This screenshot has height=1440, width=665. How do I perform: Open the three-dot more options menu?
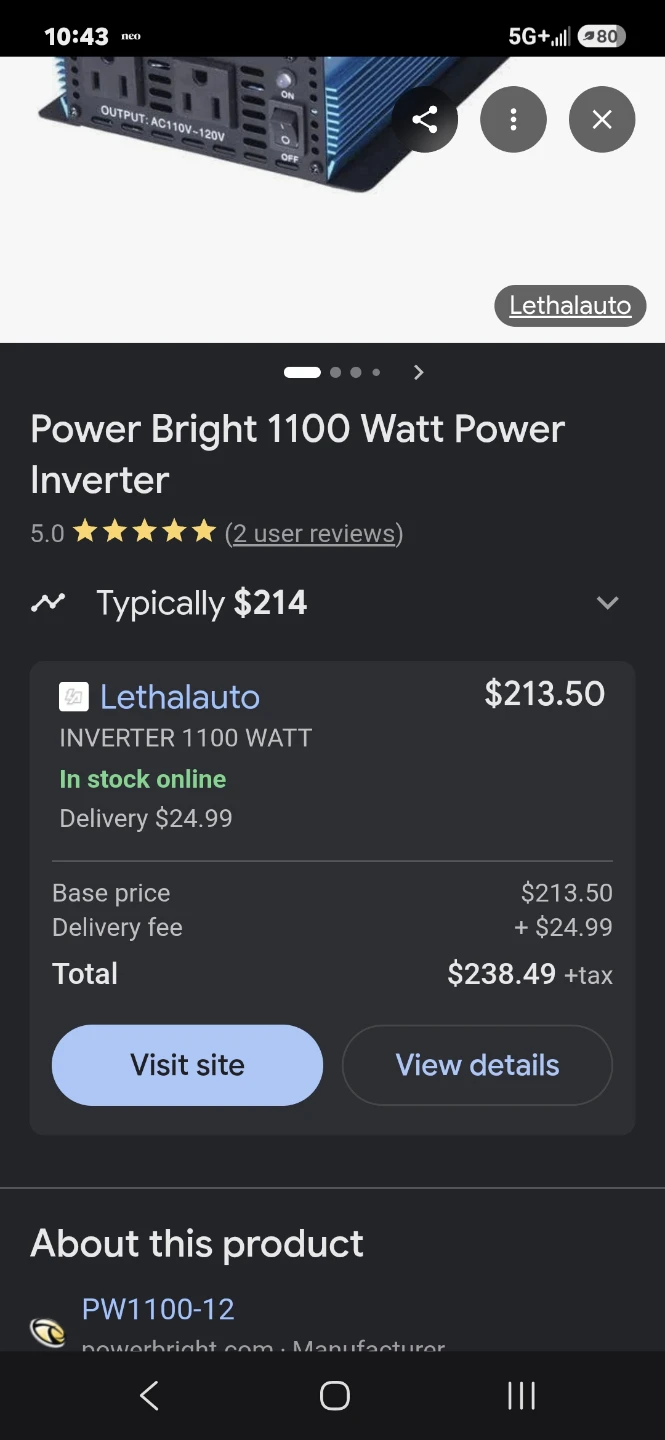(513, 120)
